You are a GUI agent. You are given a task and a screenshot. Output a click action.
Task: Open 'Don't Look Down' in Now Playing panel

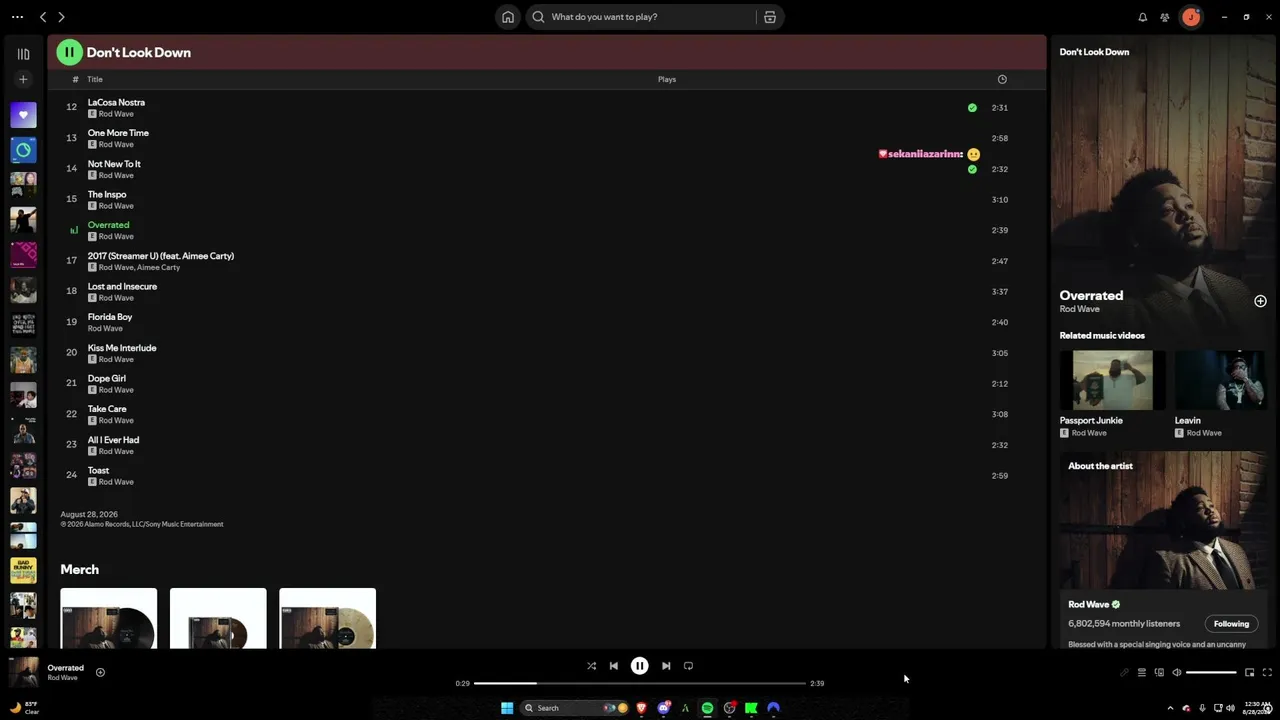1094,52
